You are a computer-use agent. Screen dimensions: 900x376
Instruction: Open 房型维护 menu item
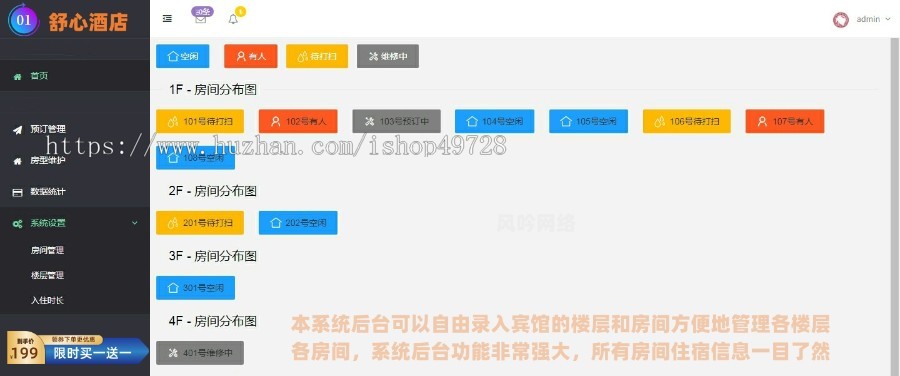(75, 161)
